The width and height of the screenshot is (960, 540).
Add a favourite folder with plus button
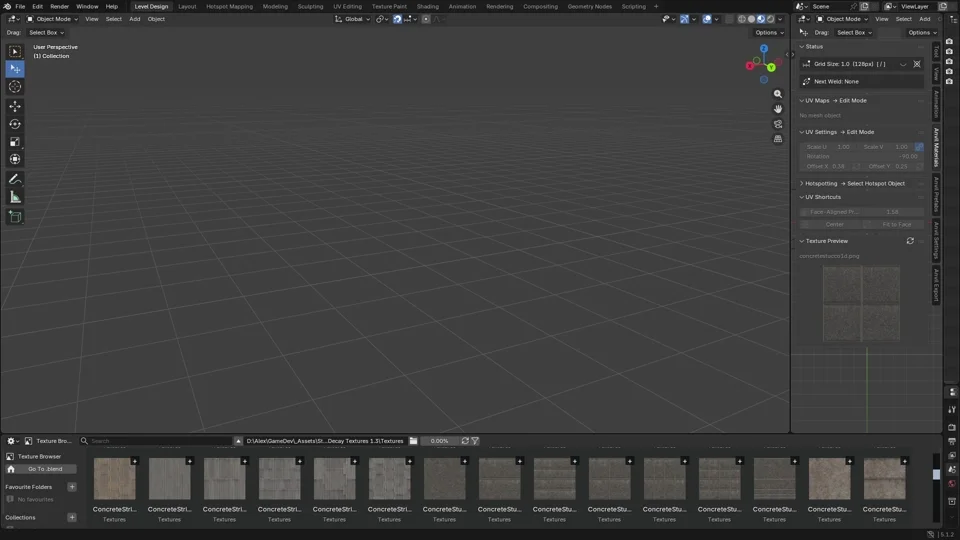tap(72, 487)
